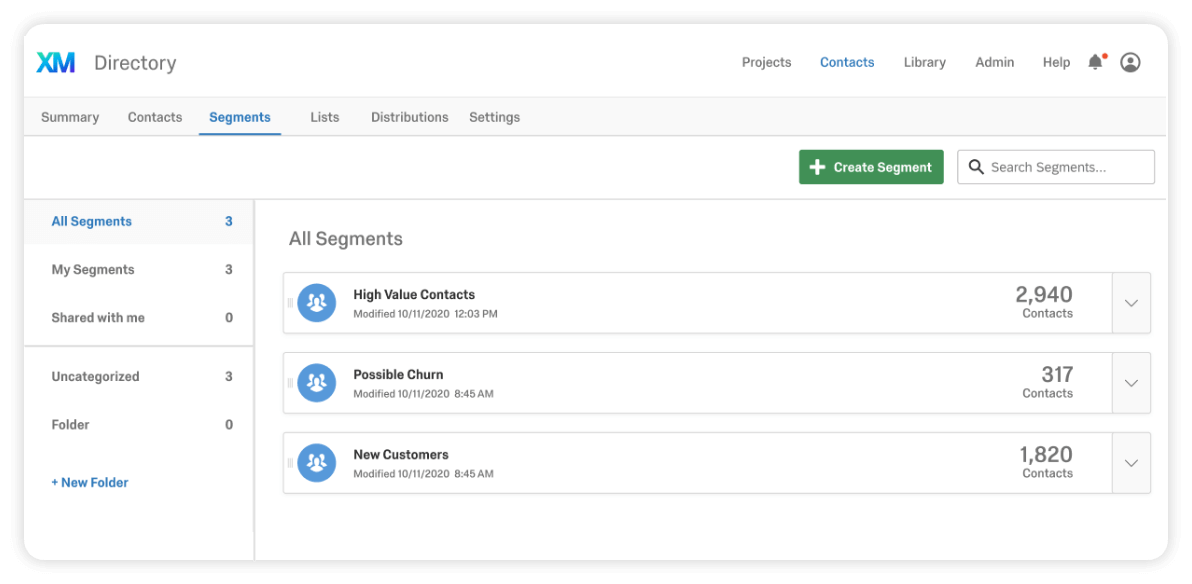The height and width of the screenshot is (584, 1192).
Task: Click the drag handle beside High Value Contacts
Action: pos(290,303)
